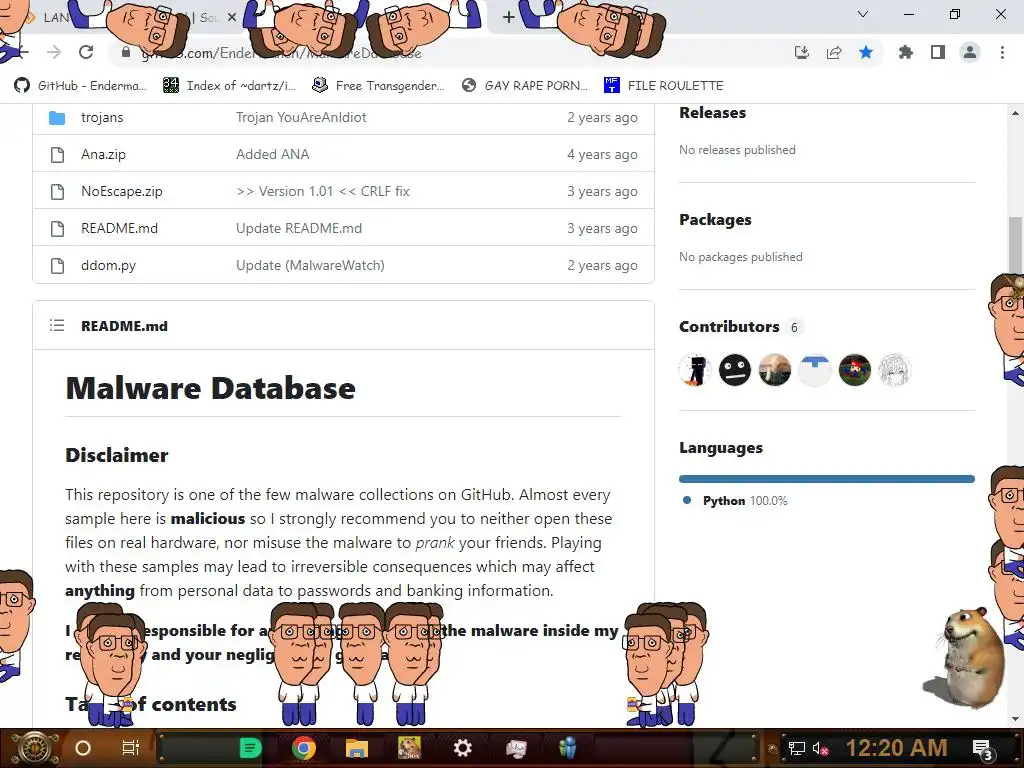Open the notification center icon
The width and height of the screenshot is (1024, 768).
pyautogui.click(x=983, y=749)
